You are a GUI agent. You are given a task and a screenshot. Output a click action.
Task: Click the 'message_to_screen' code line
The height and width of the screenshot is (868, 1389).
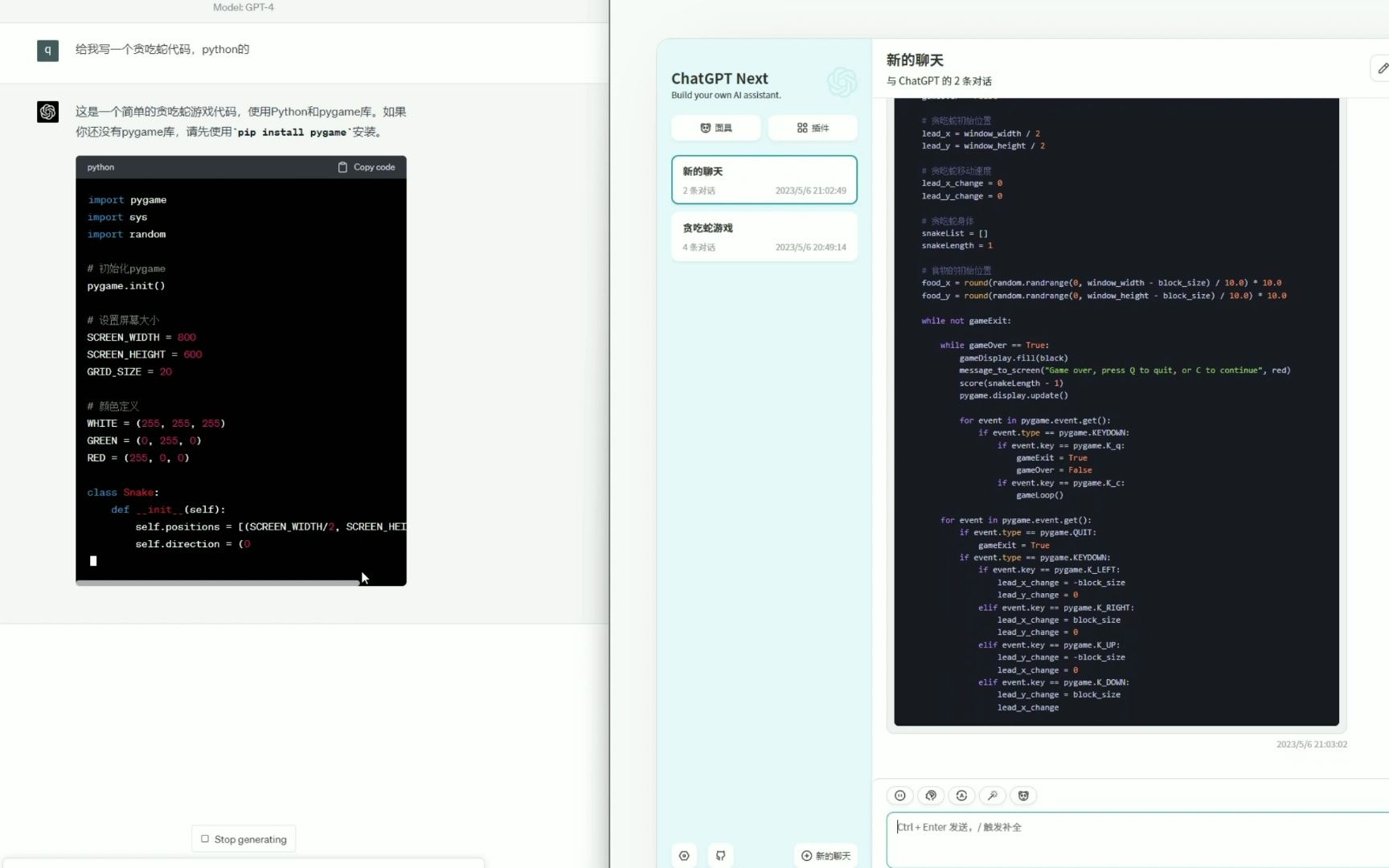click(x=1125, y=371)
